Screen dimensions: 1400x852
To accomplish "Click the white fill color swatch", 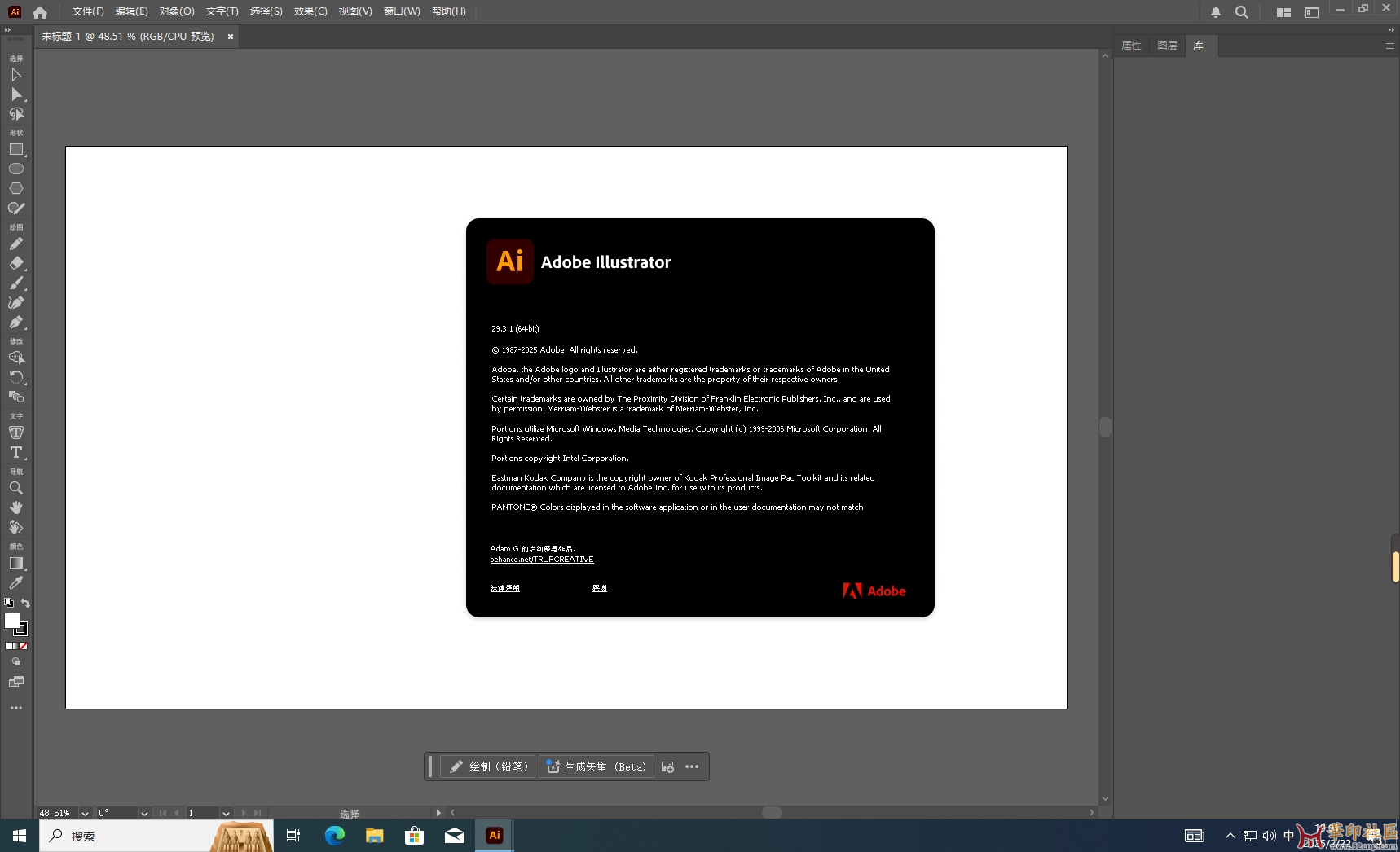I will point(11,621).
